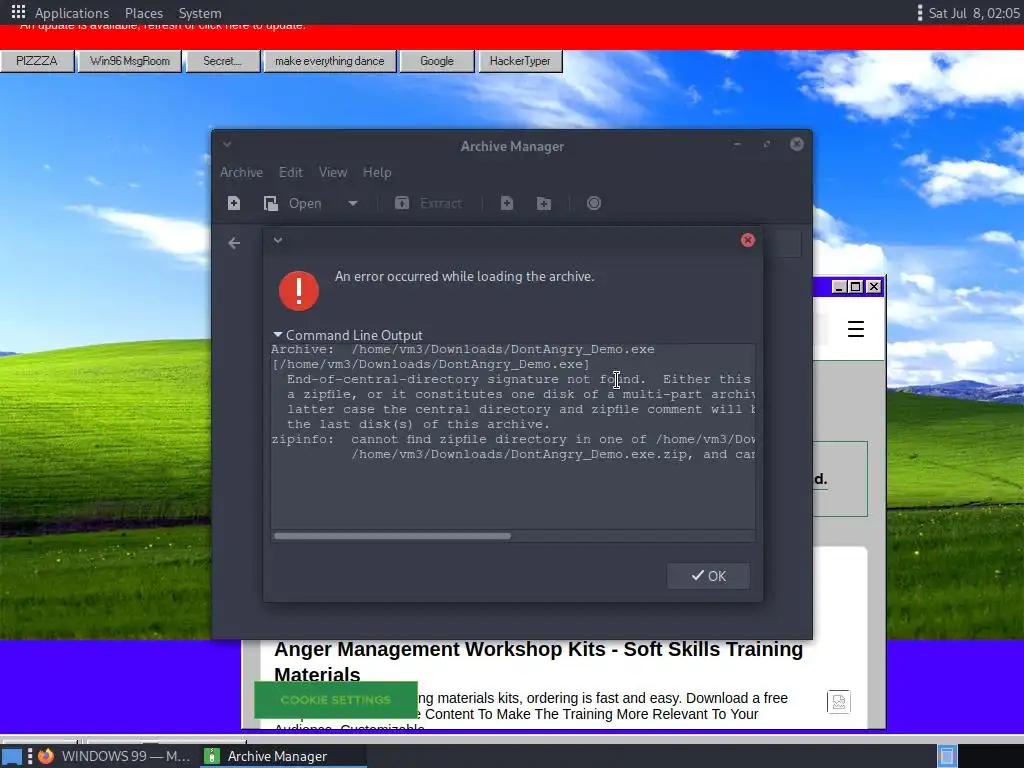The image size is (1024, 768).
Task: Click the COOKIE SETTINGS button
Action: coord(336,700)
